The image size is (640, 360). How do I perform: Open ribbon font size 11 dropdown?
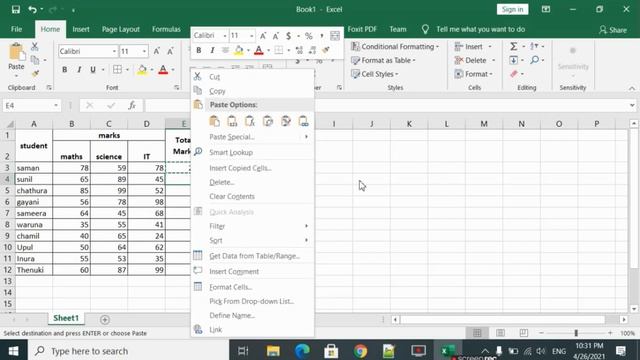coord(144,51)
